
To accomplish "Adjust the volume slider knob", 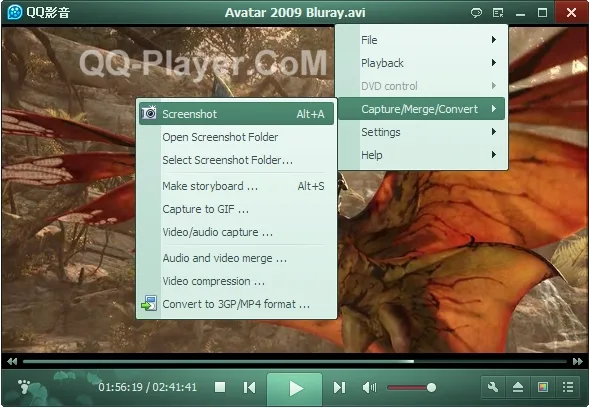I will coord(431,387).
